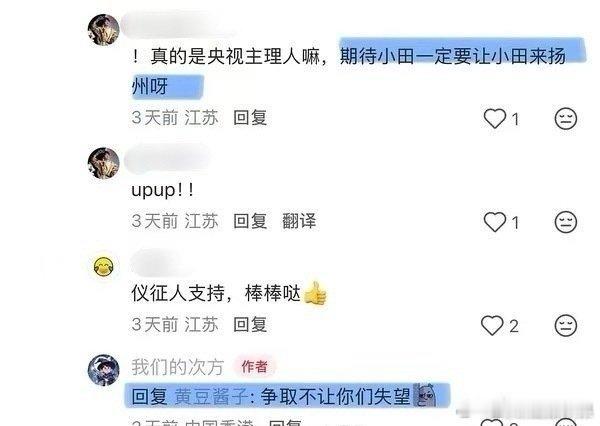This screenshot has height=426, width=600.
Task: Tap the thumbs-up emoji in 棒棒哒 comment
Action: [316, 294]
